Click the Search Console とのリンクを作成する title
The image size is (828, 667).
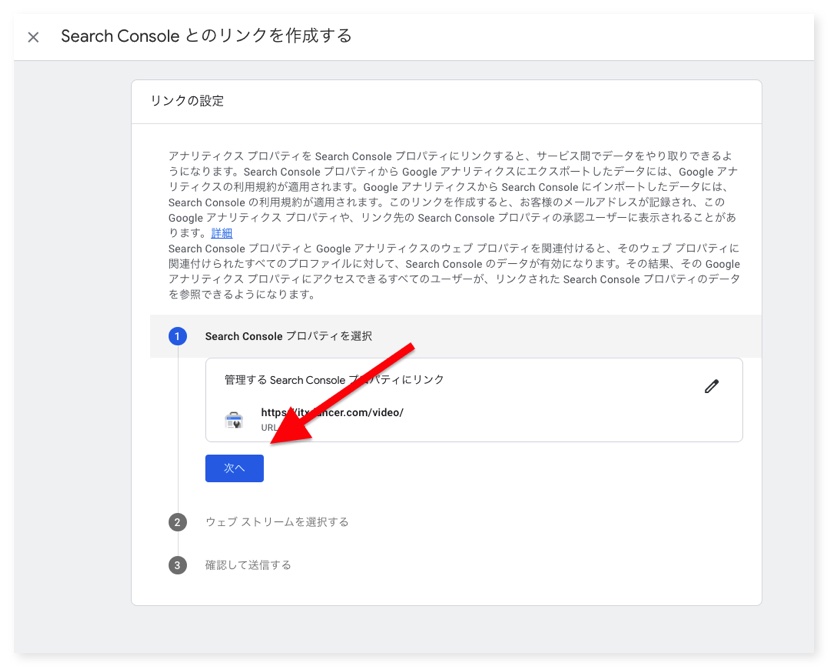pos(206,37)
